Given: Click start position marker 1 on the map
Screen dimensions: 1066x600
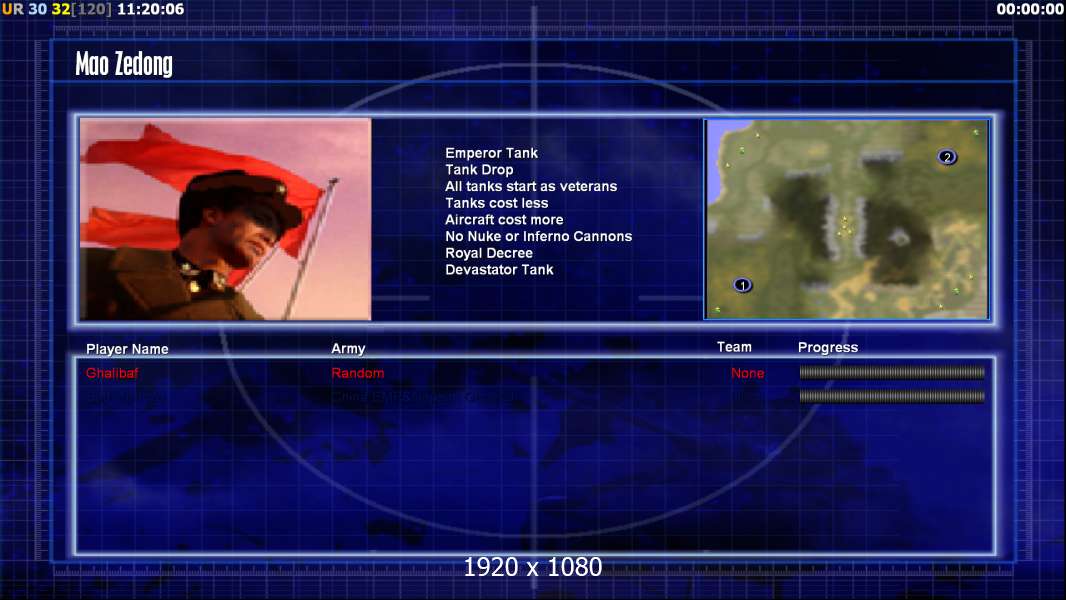Looking at the screenshot, I should pos(742,285).
